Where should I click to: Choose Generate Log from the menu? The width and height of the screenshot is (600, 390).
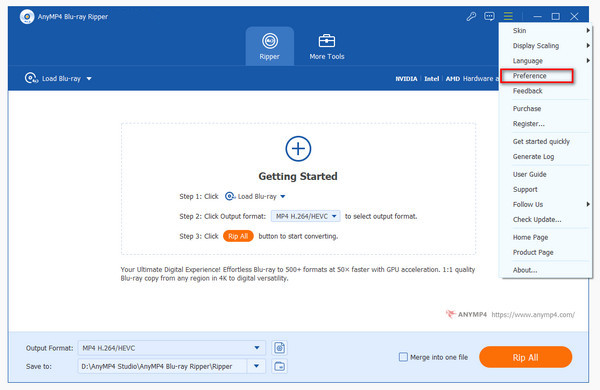pyautogui.click(x=546, y=157)
